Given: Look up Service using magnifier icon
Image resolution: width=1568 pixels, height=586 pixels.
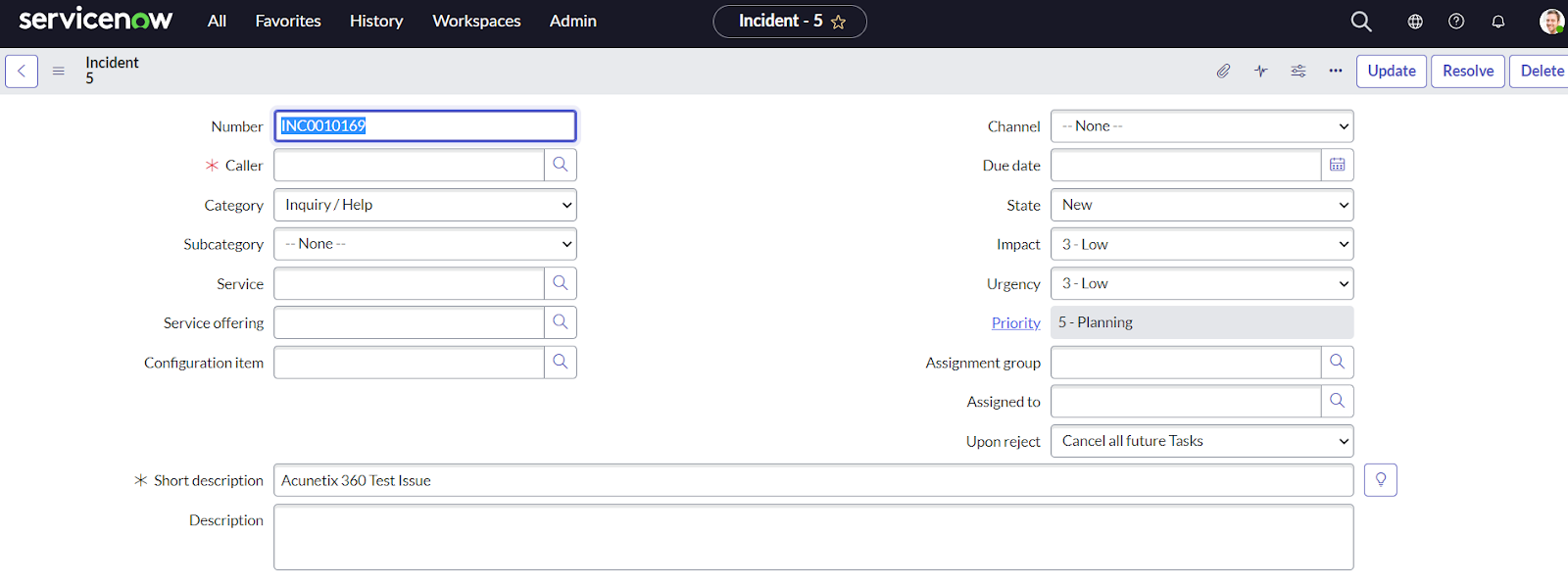Looking at the screenshot, I should click(x=561, y=283).
